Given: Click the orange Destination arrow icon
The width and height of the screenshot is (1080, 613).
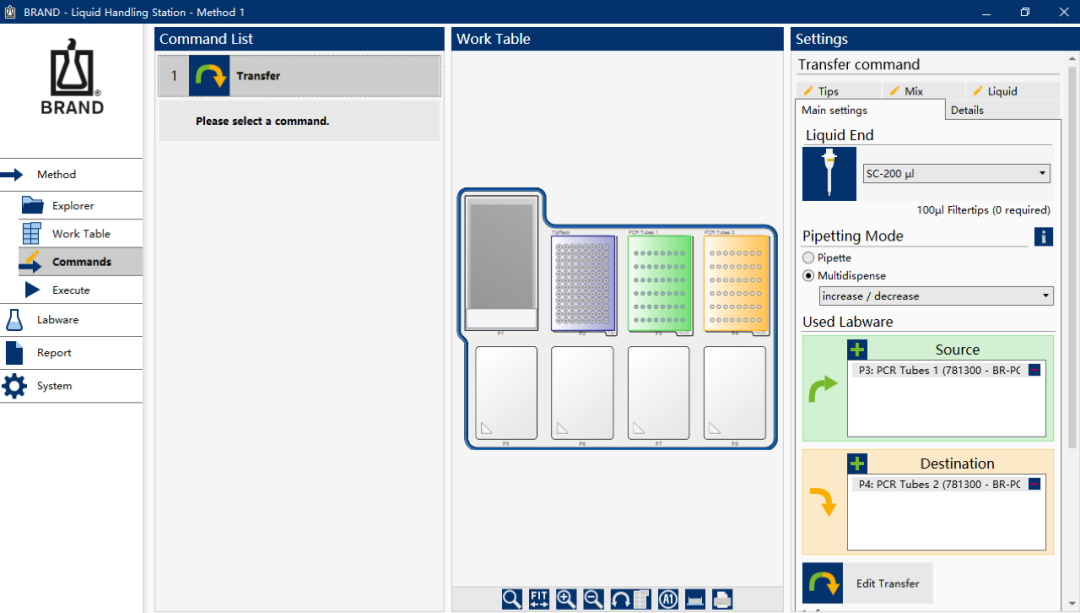Looking at the screenshot, I should click(x=822, y=501).
